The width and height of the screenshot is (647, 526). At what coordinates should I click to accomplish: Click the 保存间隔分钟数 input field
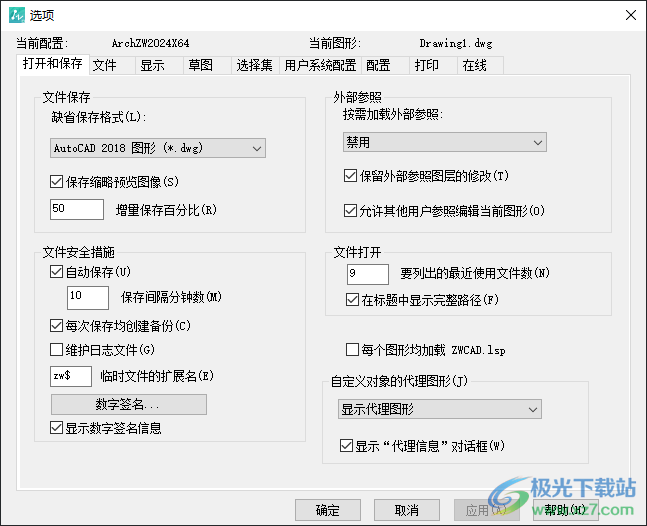tap(88, 297)
